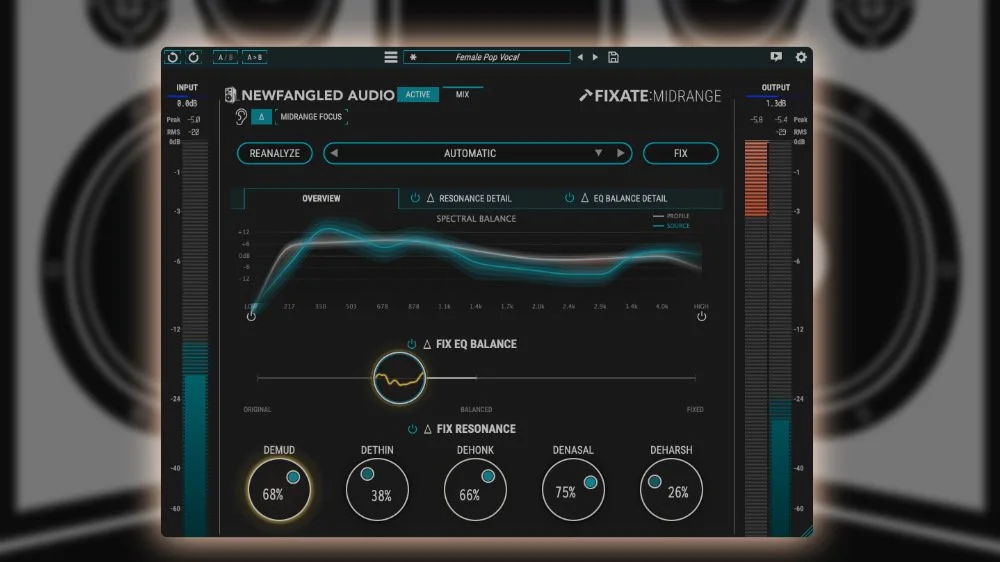Screen dimensions: 1000x562
Task: Open the help tooltip speech icon
Action: [776, 57]
